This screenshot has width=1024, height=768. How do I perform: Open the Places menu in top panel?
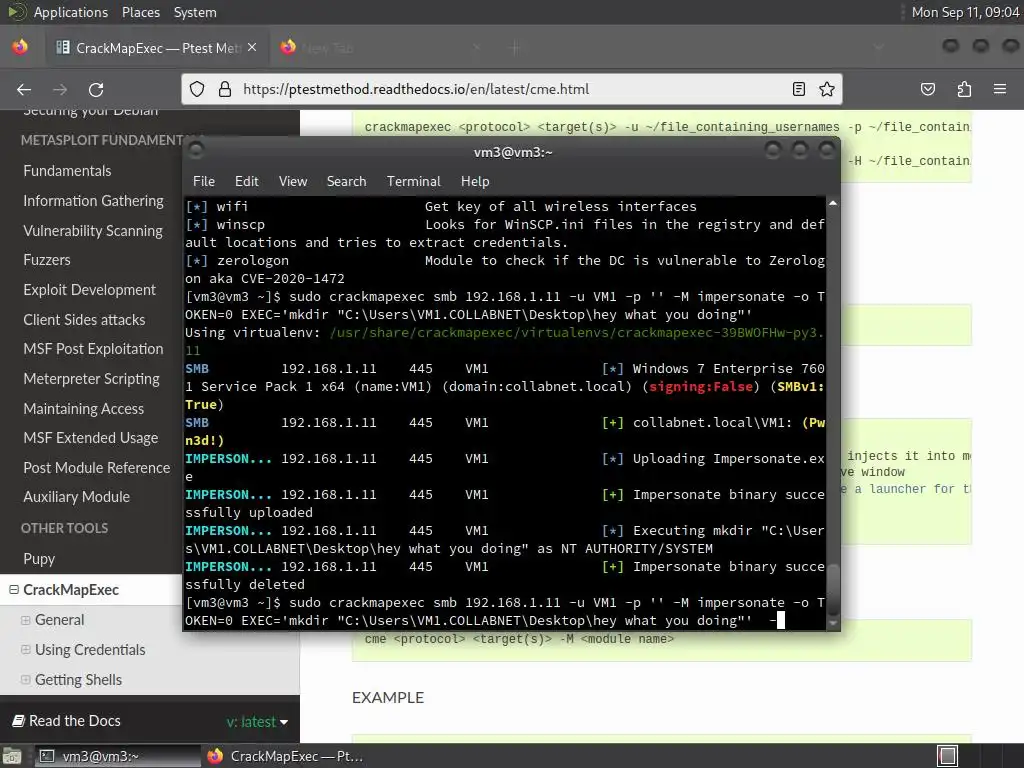[141, 12]
